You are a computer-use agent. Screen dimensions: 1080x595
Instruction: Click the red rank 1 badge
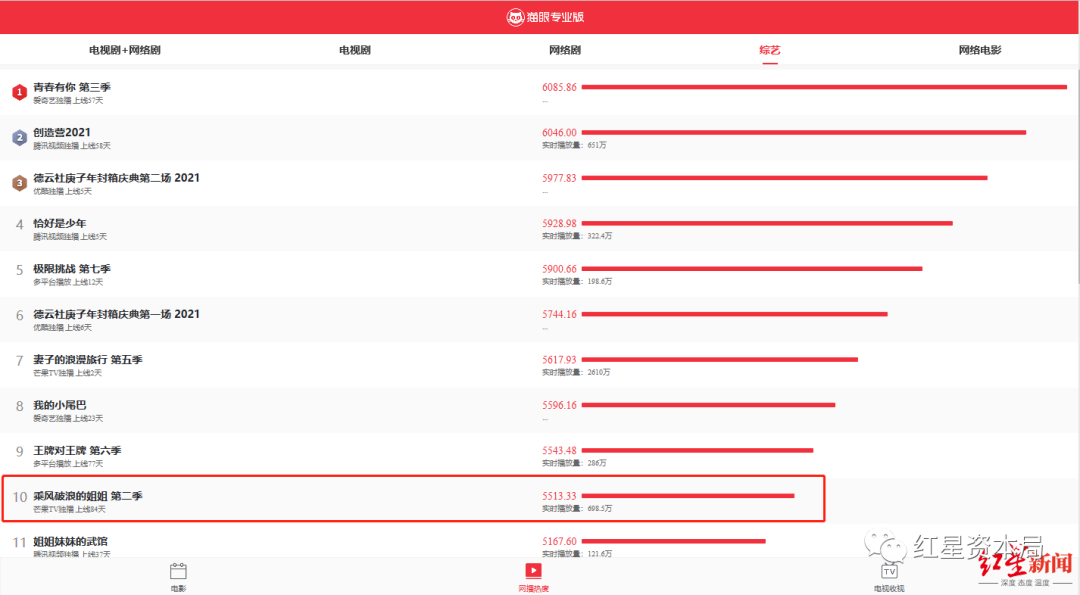[x=19, y=92]
